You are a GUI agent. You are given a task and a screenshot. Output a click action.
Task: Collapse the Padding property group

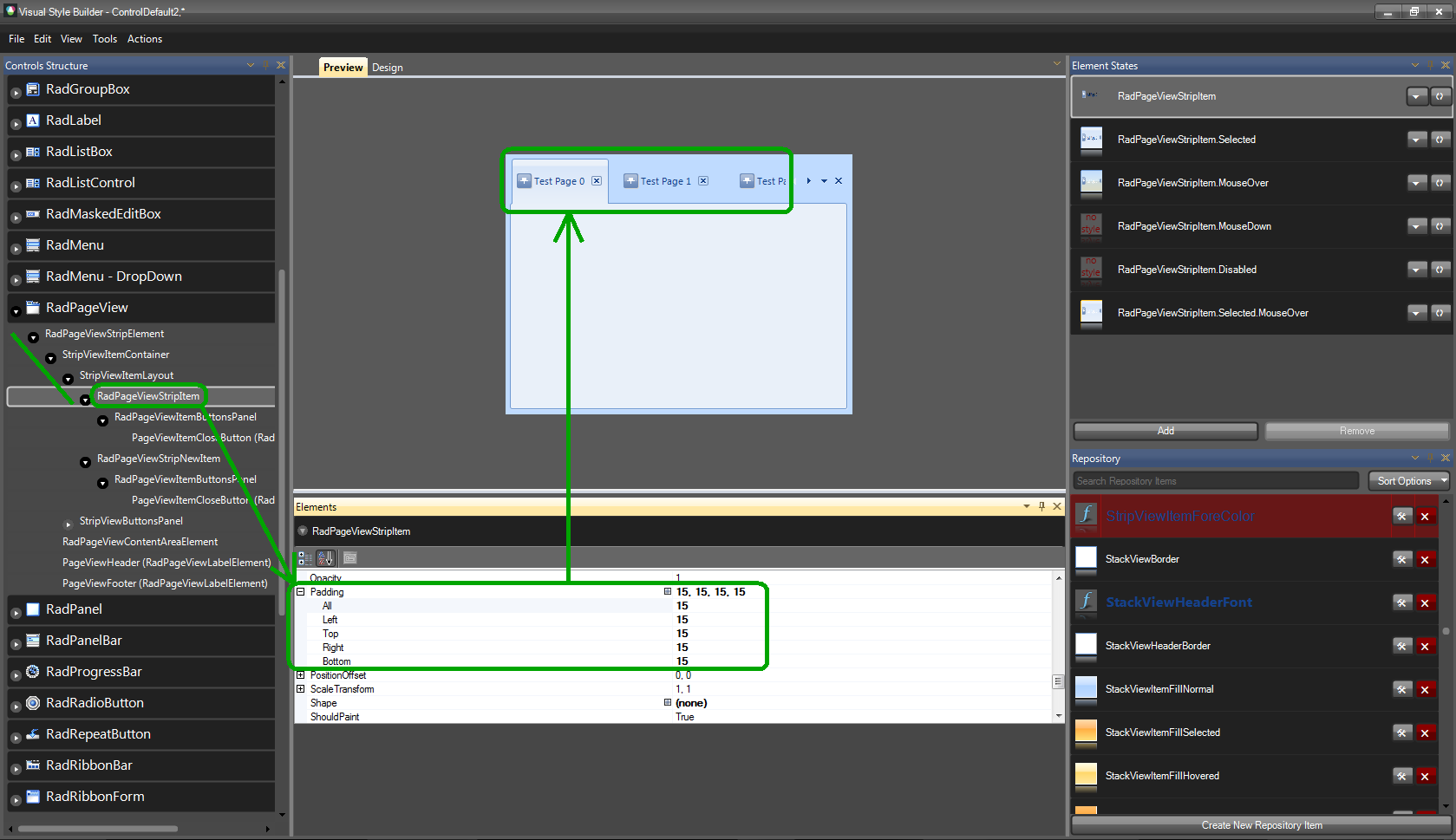(301, 592)
